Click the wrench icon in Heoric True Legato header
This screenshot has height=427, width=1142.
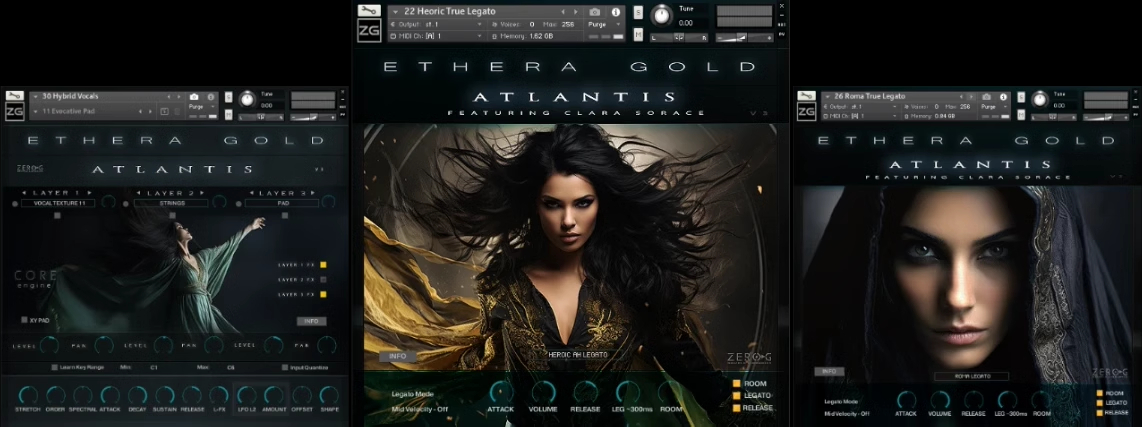pos(369,10)
